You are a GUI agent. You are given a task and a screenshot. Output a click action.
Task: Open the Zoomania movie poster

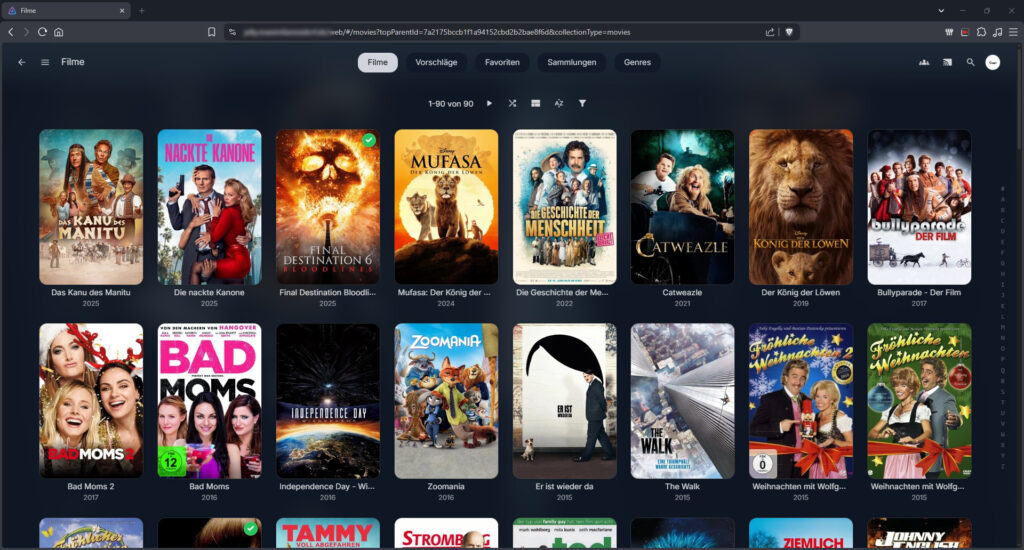pos(446,400)
